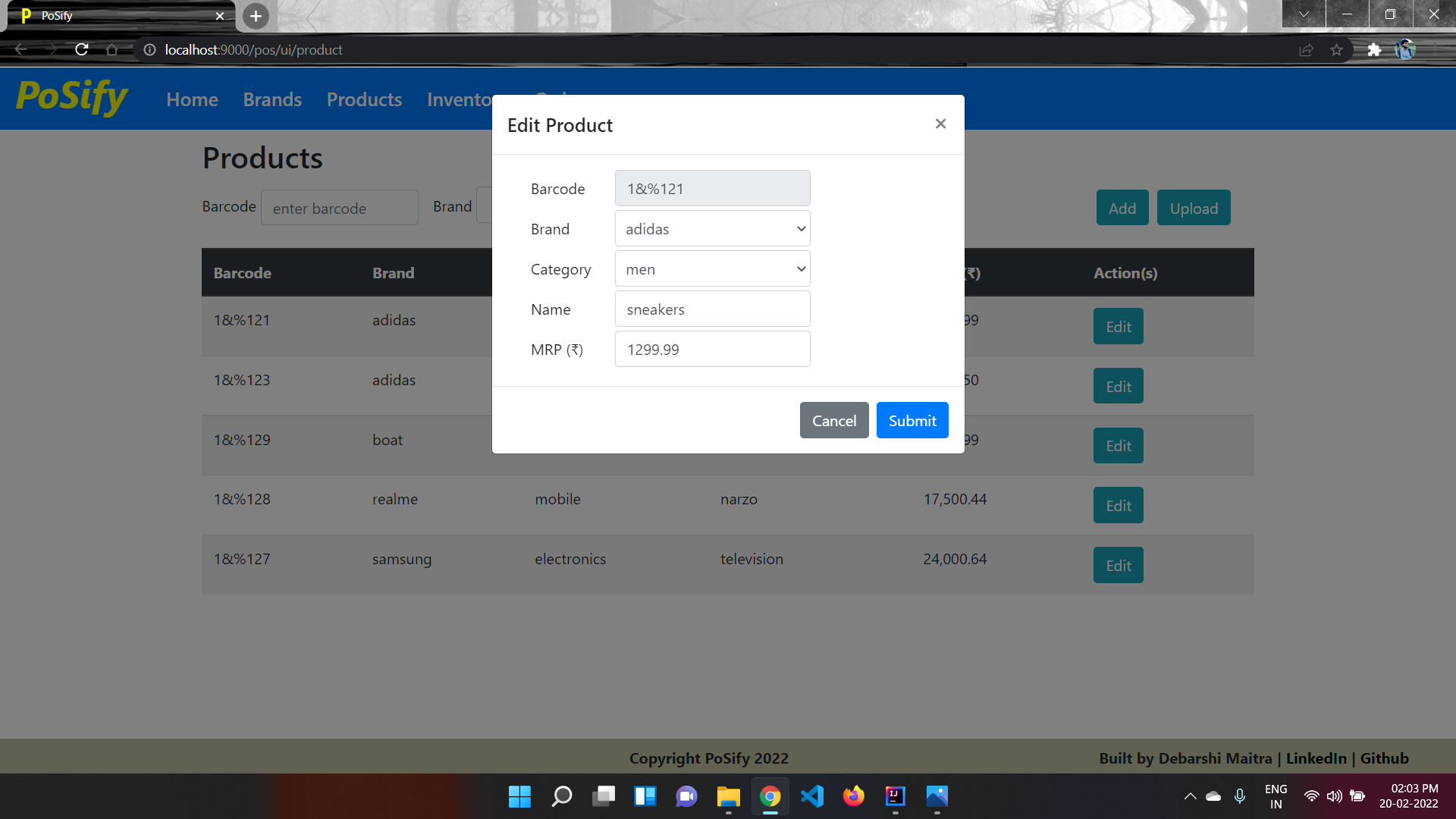This screenshot has width=1456, height=819.
Task: Open Windows Start menu
Action: [519, 796]
